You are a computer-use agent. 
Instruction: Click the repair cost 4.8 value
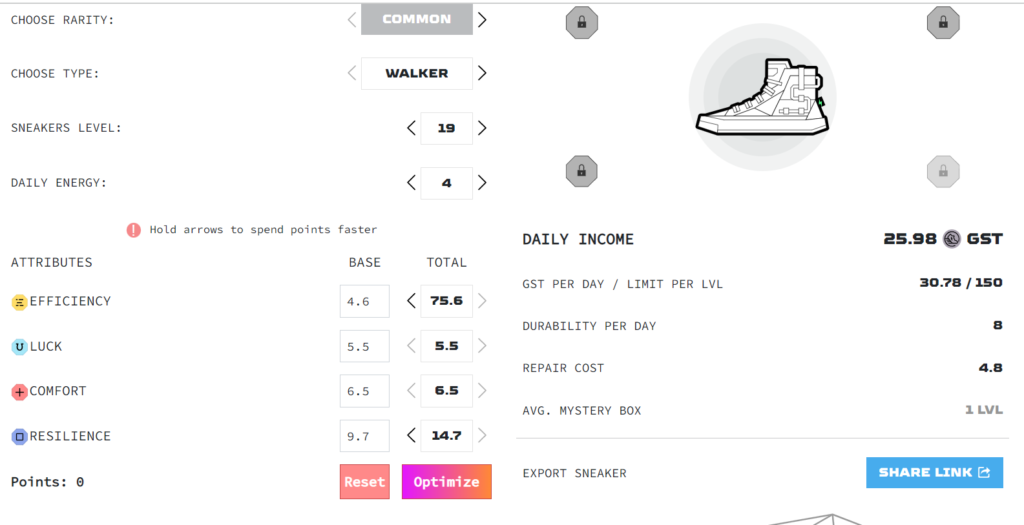[991, 368]
